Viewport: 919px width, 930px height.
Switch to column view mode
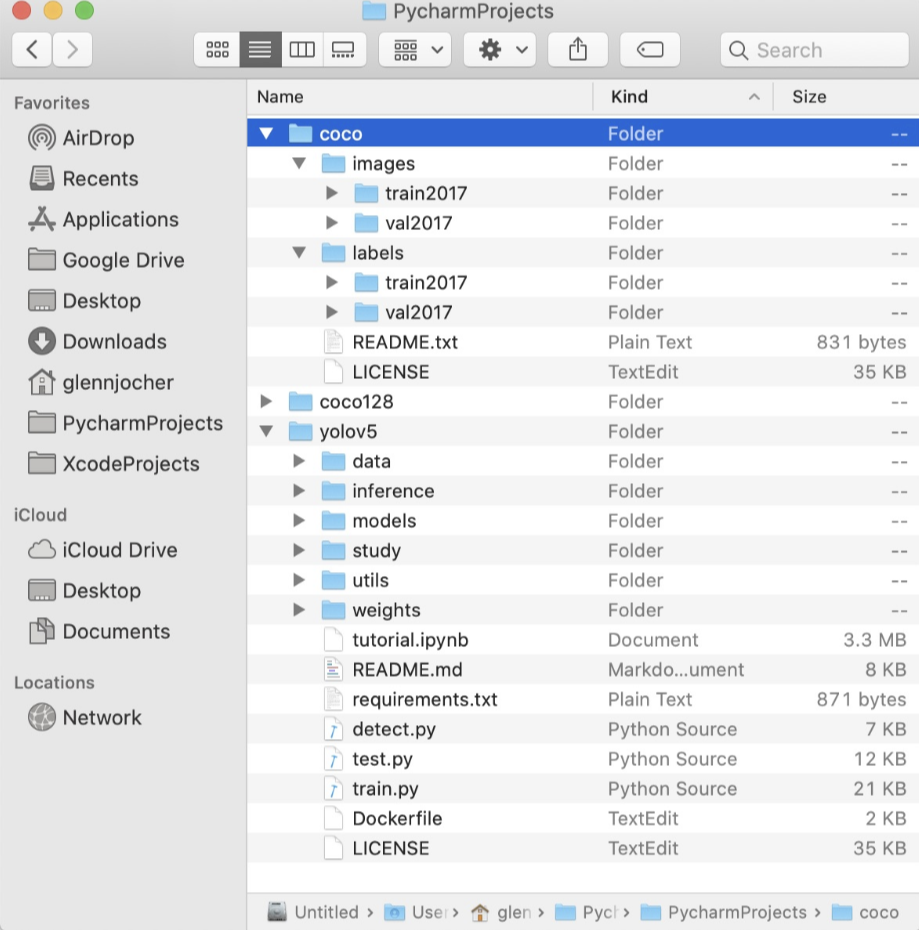302,49
